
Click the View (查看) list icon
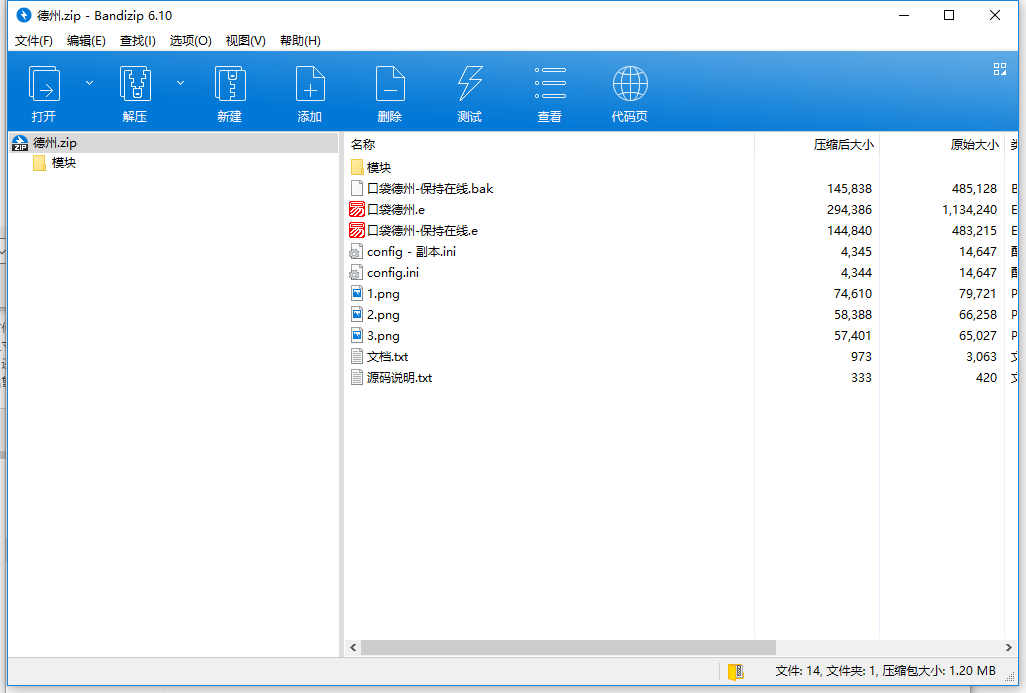(x=550, y=83)
